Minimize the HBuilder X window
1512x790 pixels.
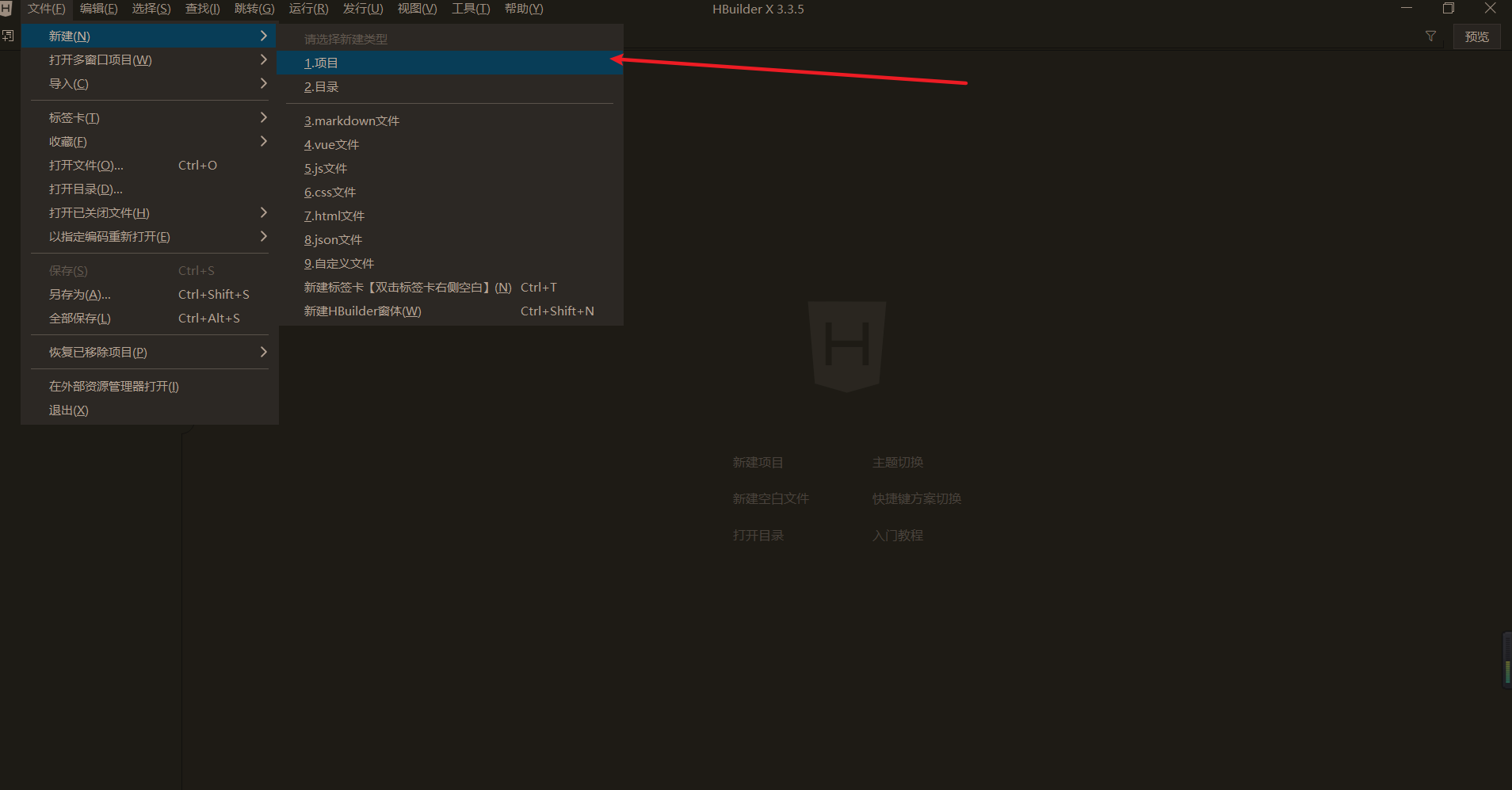tap(1407, 9)
